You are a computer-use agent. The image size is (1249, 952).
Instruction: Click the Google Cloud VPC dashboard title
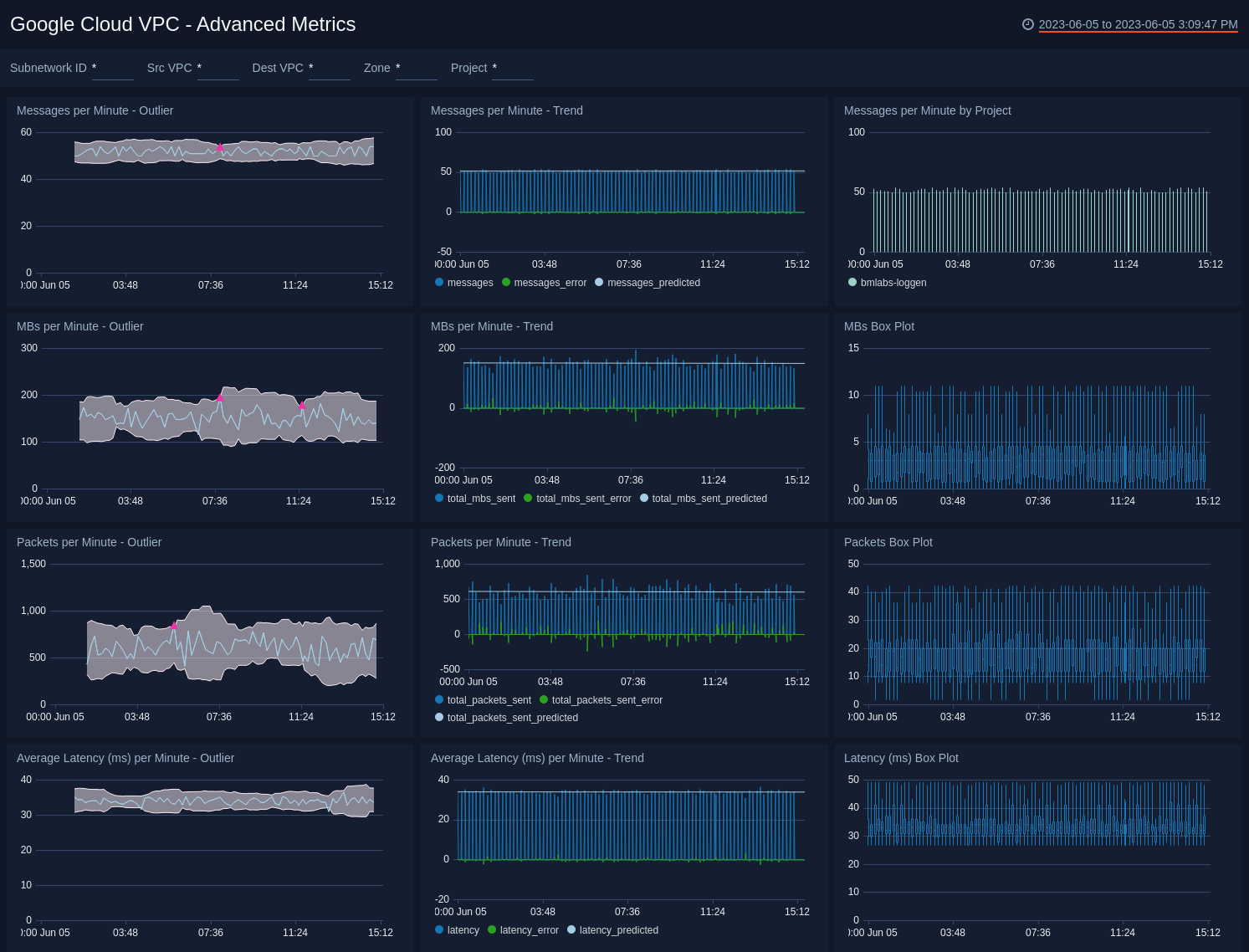tap(182, 24)
